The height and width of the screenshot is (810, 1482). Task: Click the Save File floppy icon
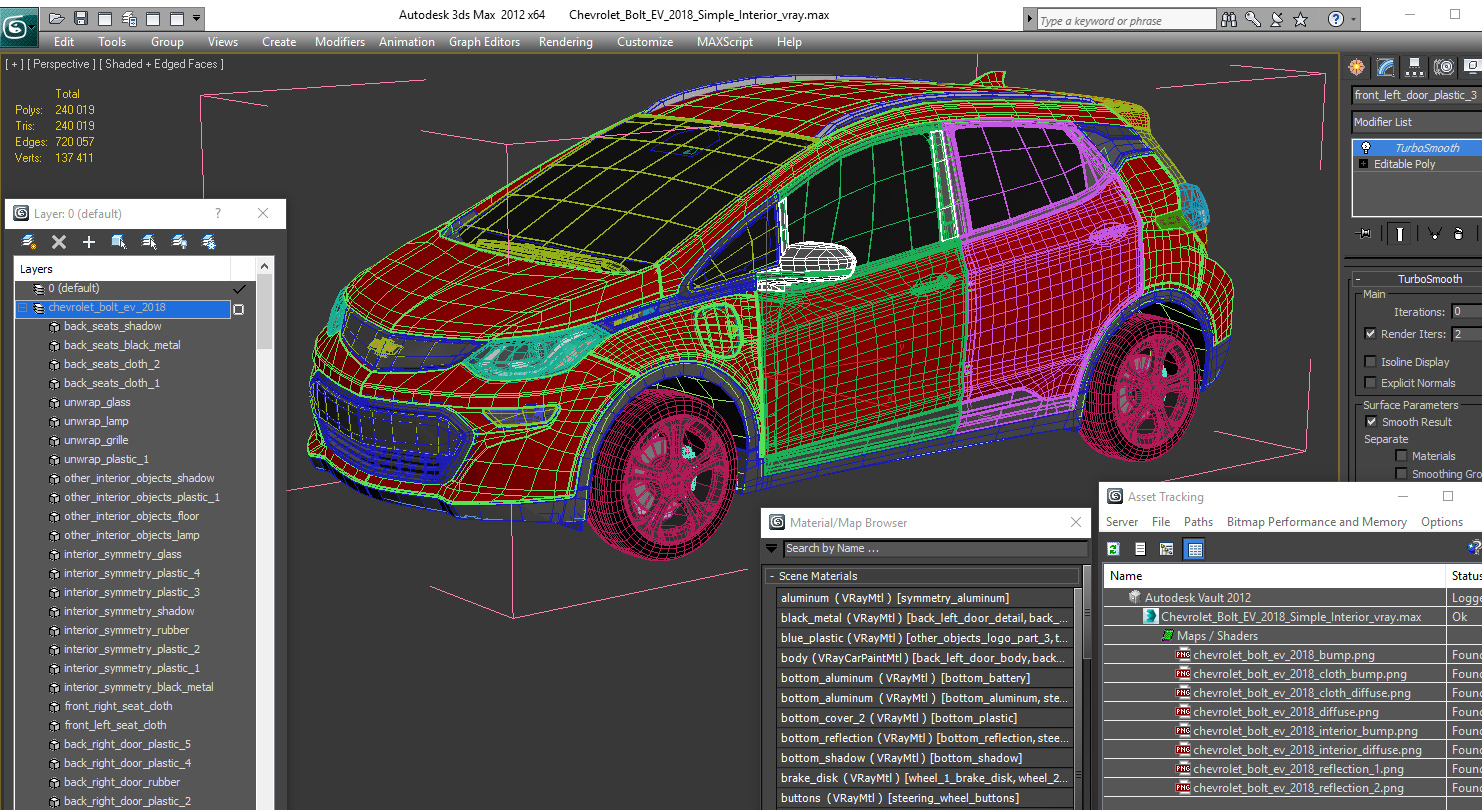(81, 18)
